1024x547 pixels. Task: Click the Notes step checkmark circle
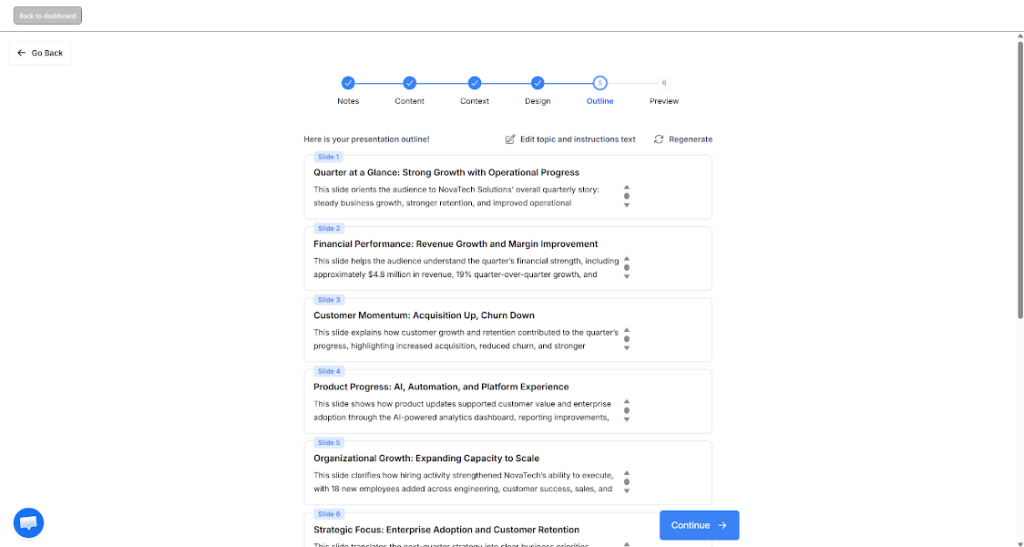click(x=348, y=83)
